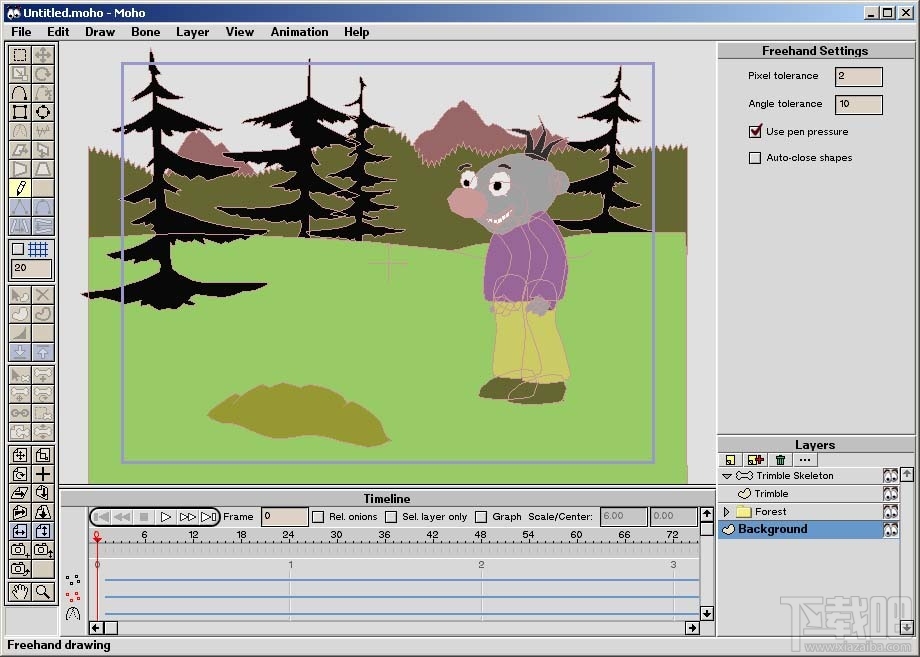
Task: Select the hand pan tool
Action: click(x=20, y=591)
